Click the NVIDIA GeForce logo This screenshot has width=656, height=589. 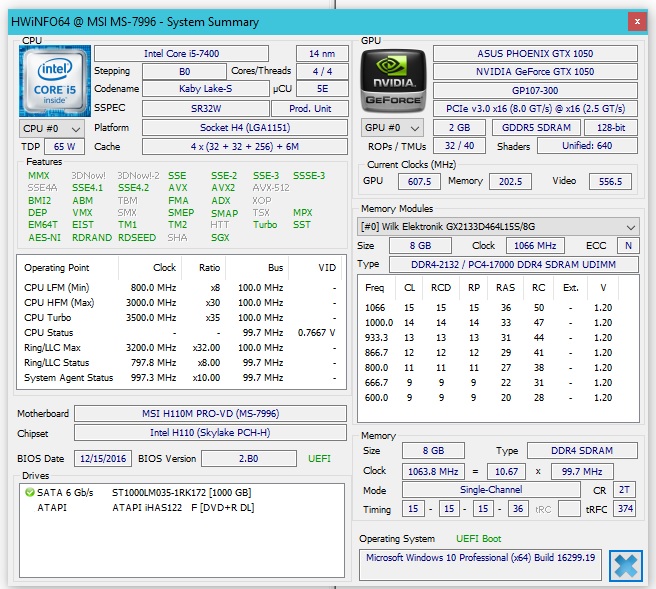[x=393, y=81]
